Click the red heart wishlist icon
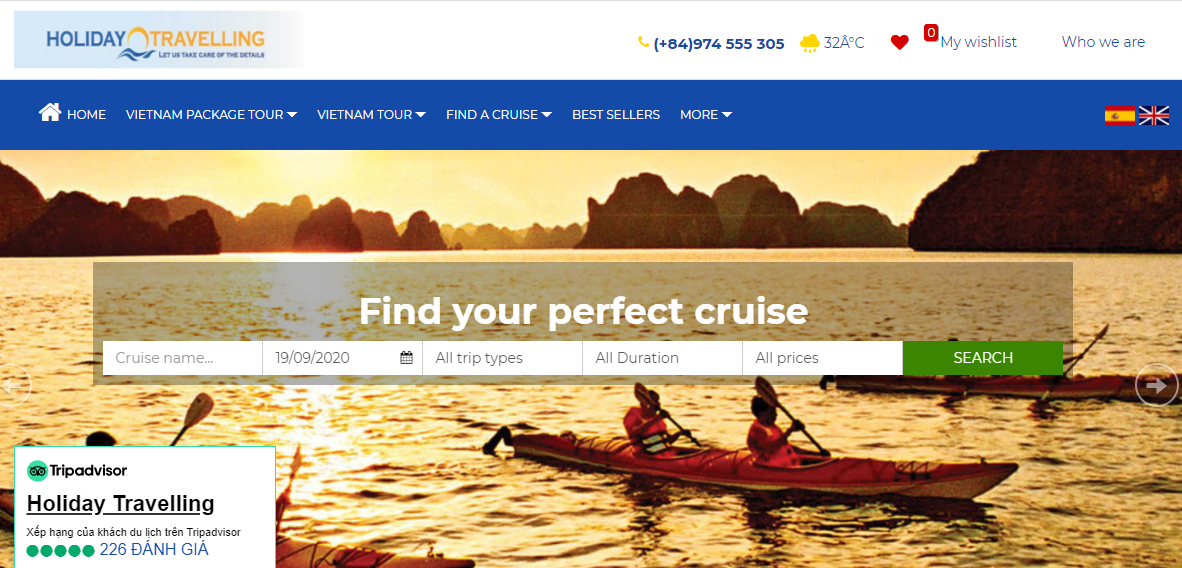1182x568 pixels. (899, 43)
